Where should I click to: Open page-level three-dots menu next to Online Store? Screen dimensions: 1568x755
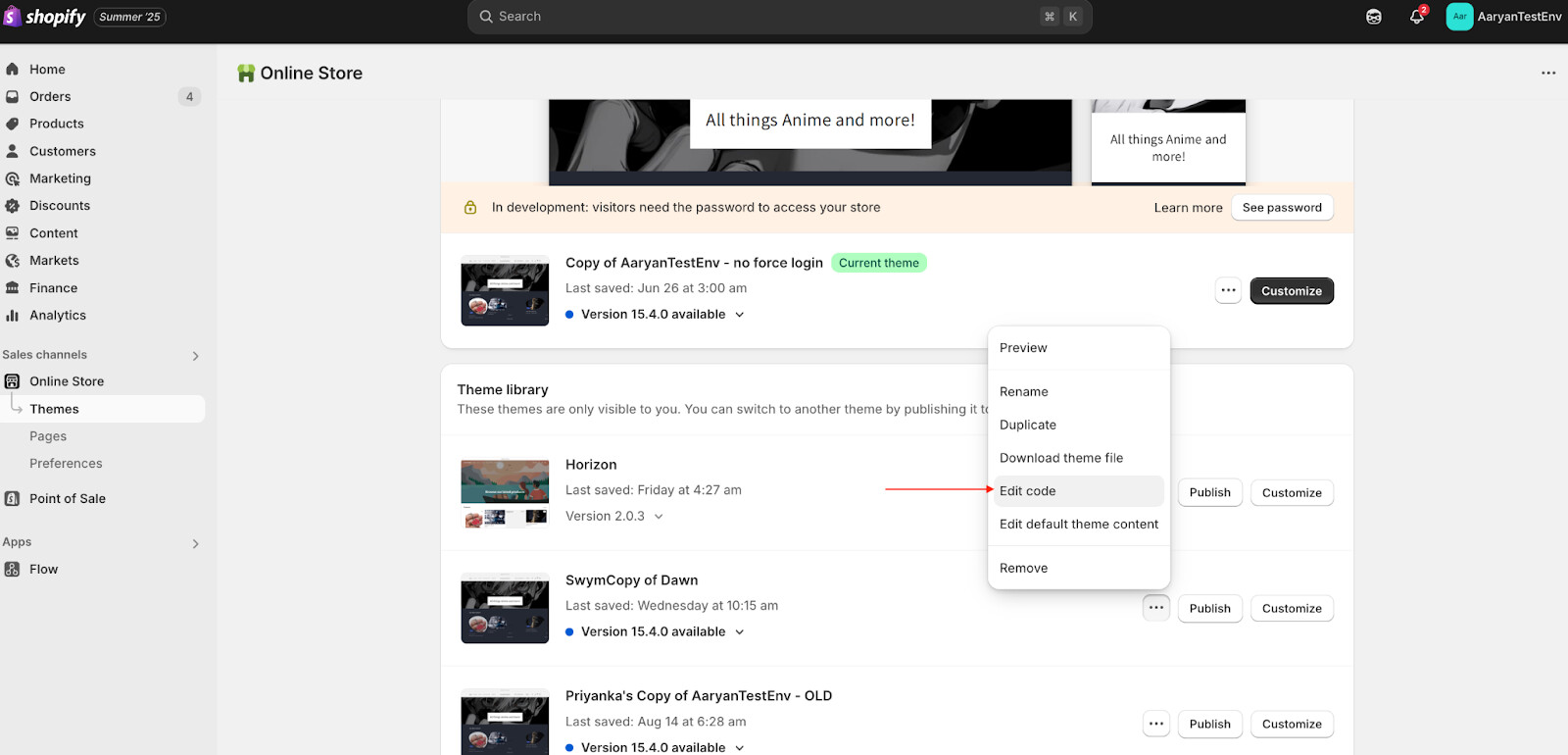(x=1548, y=74)
